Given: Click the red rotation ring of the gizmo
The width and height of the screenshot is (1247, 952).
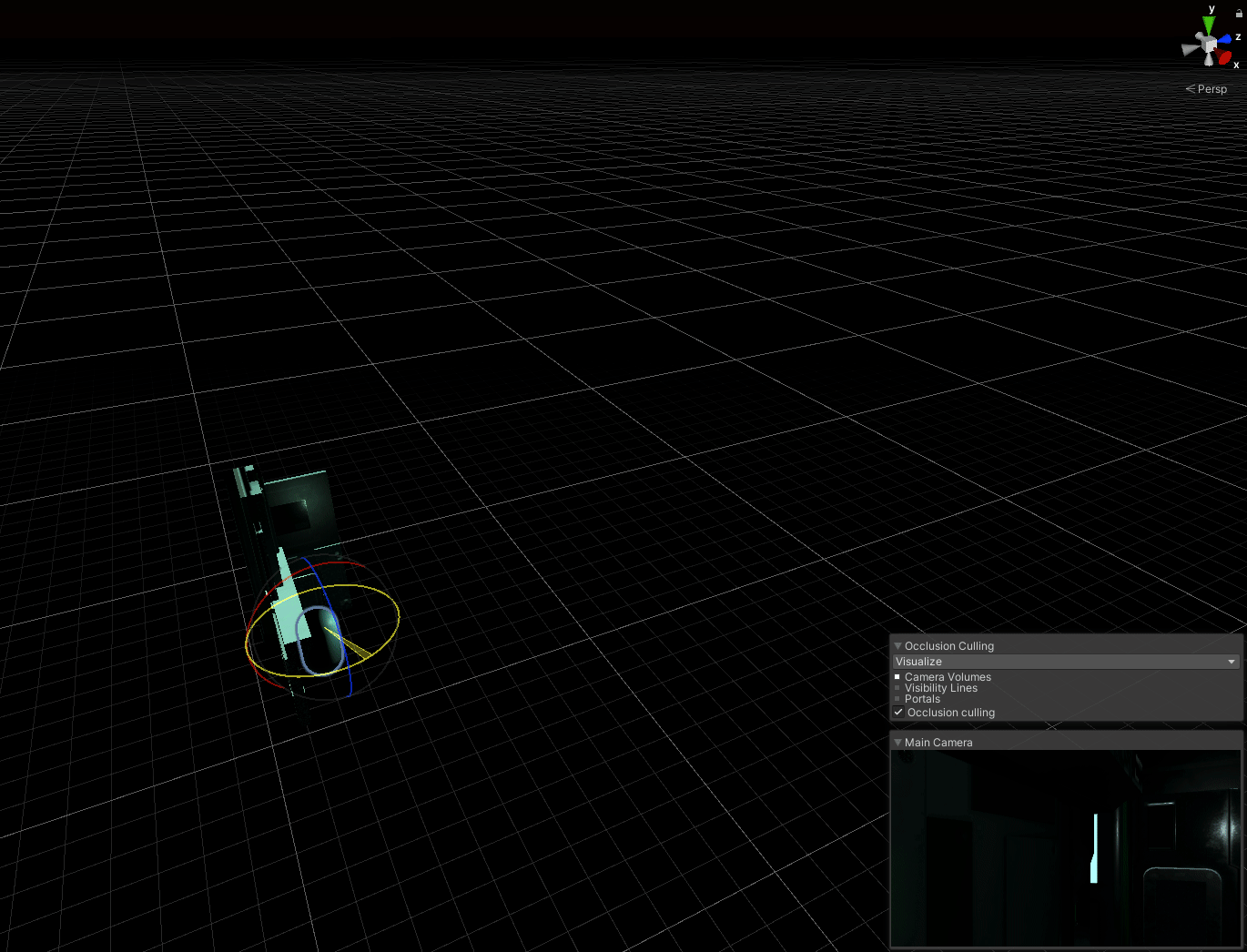Looking at the screenshot, I should pos(339,564).
